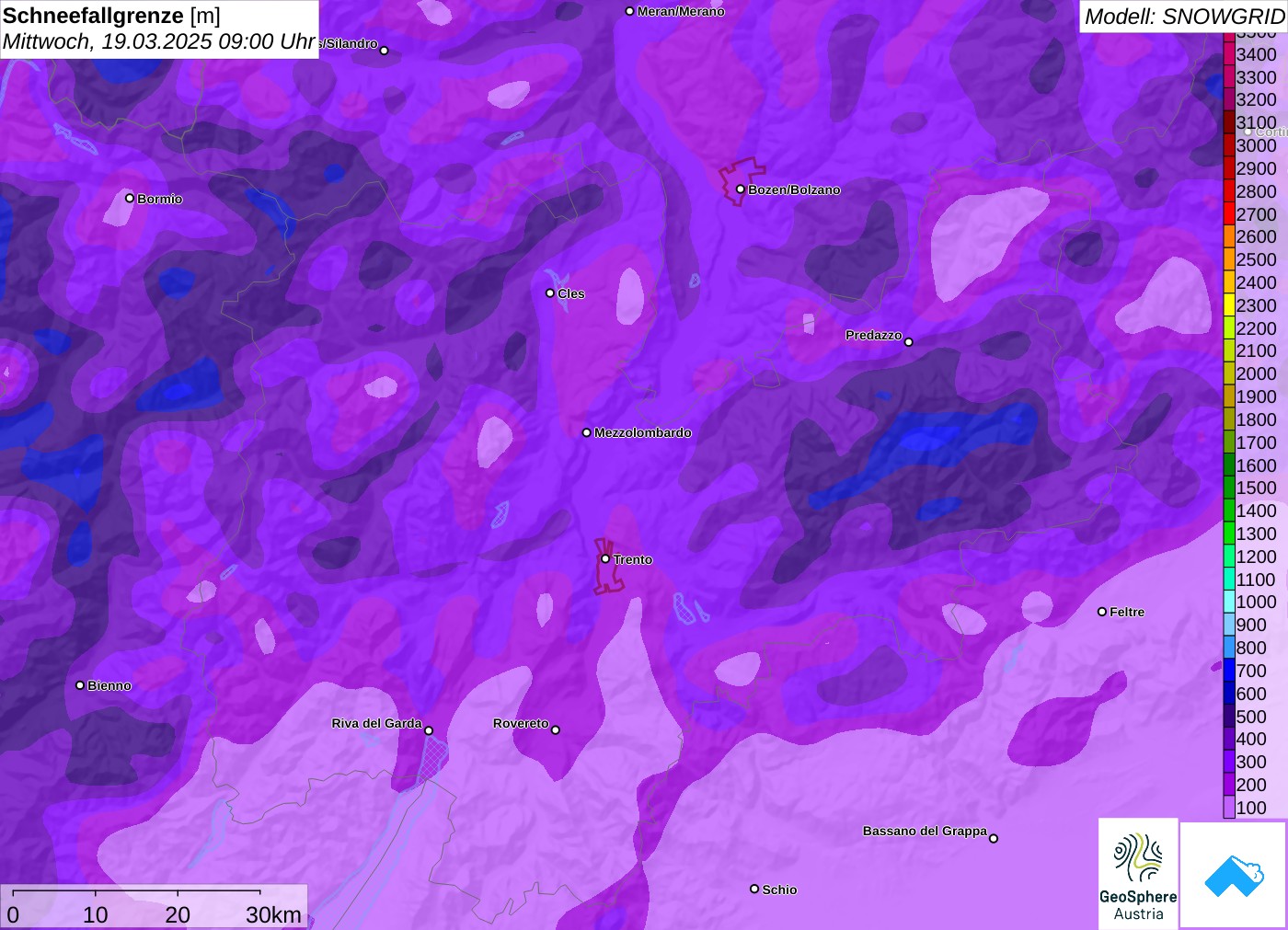Click the Bienno location dot
This screenshot has height=930, width=1288.
point(80,684)
